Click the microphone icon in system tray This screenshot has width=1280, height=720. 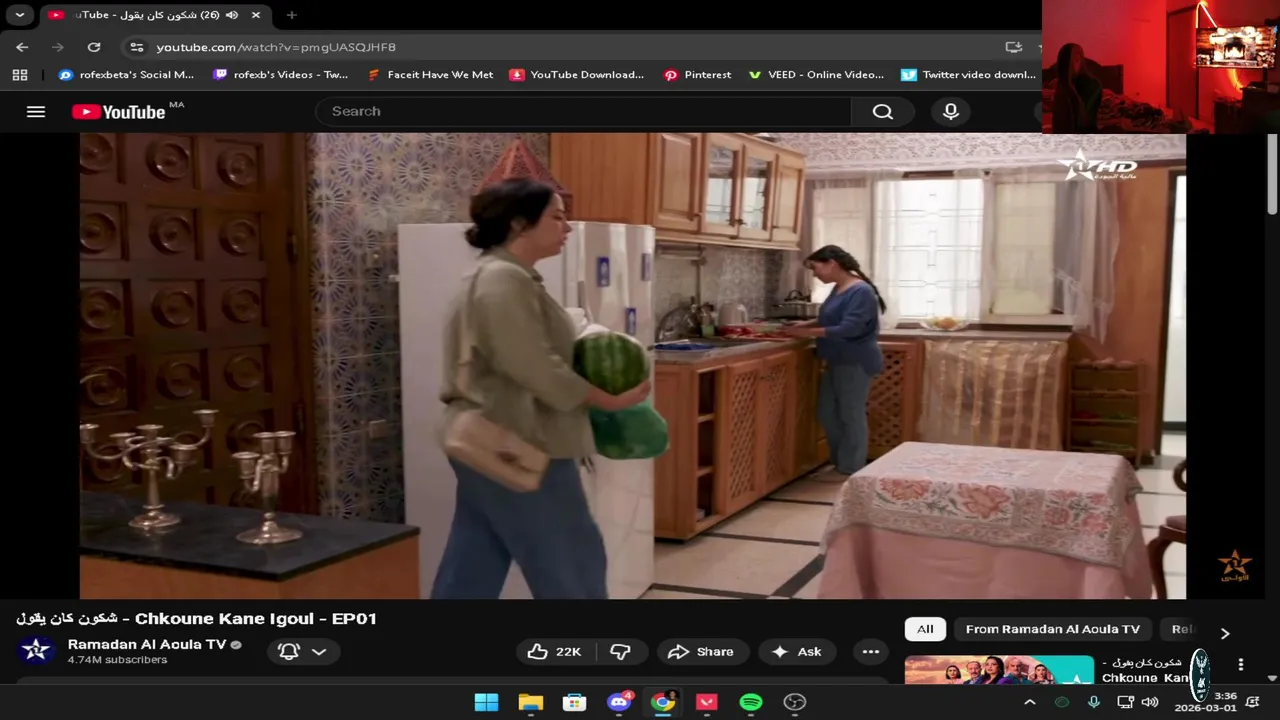coord(1093,702)
